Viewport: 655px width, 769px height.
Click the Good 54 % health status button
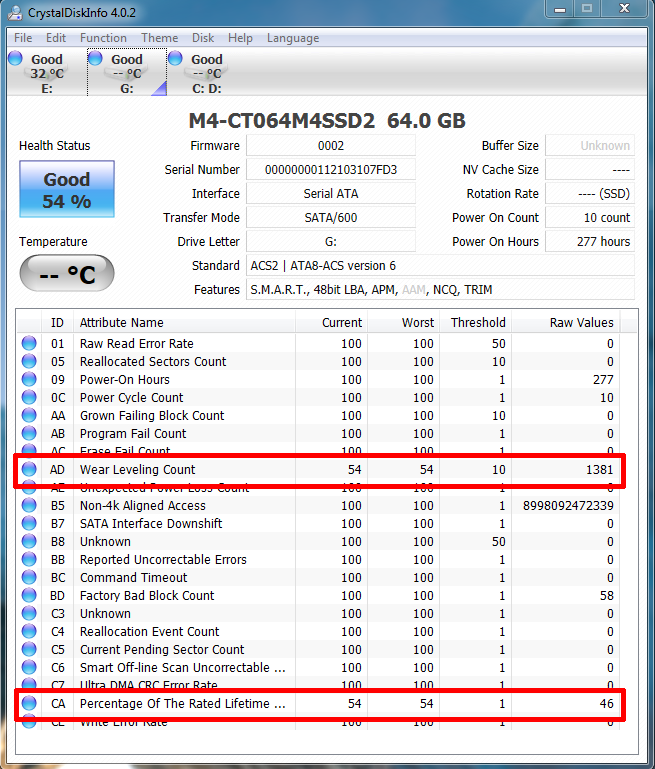pyautogui.click(x=67, y=189)
